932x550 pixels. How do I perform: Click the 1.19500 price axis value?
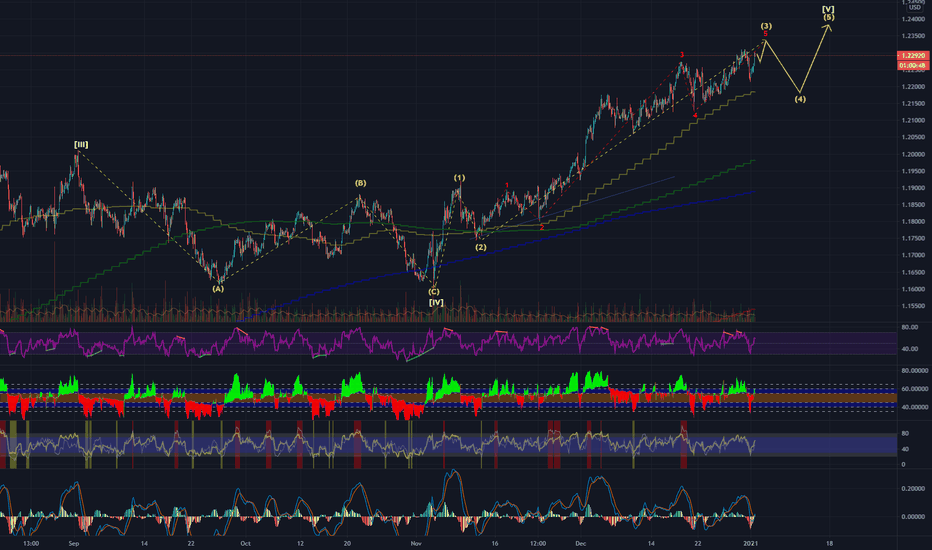pyautogui.click(x=913, y=171)
